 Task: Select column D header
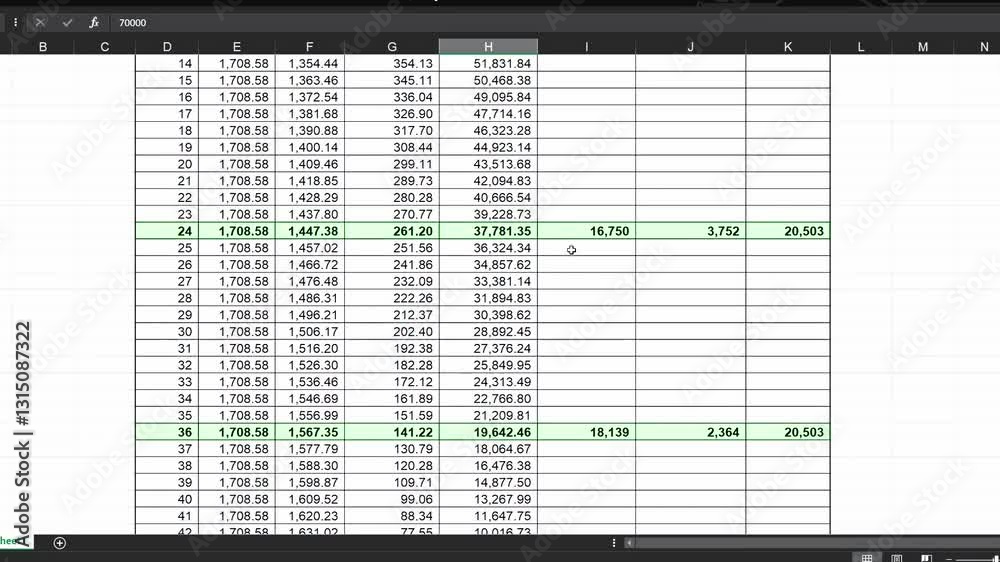[x=167, y=47]
